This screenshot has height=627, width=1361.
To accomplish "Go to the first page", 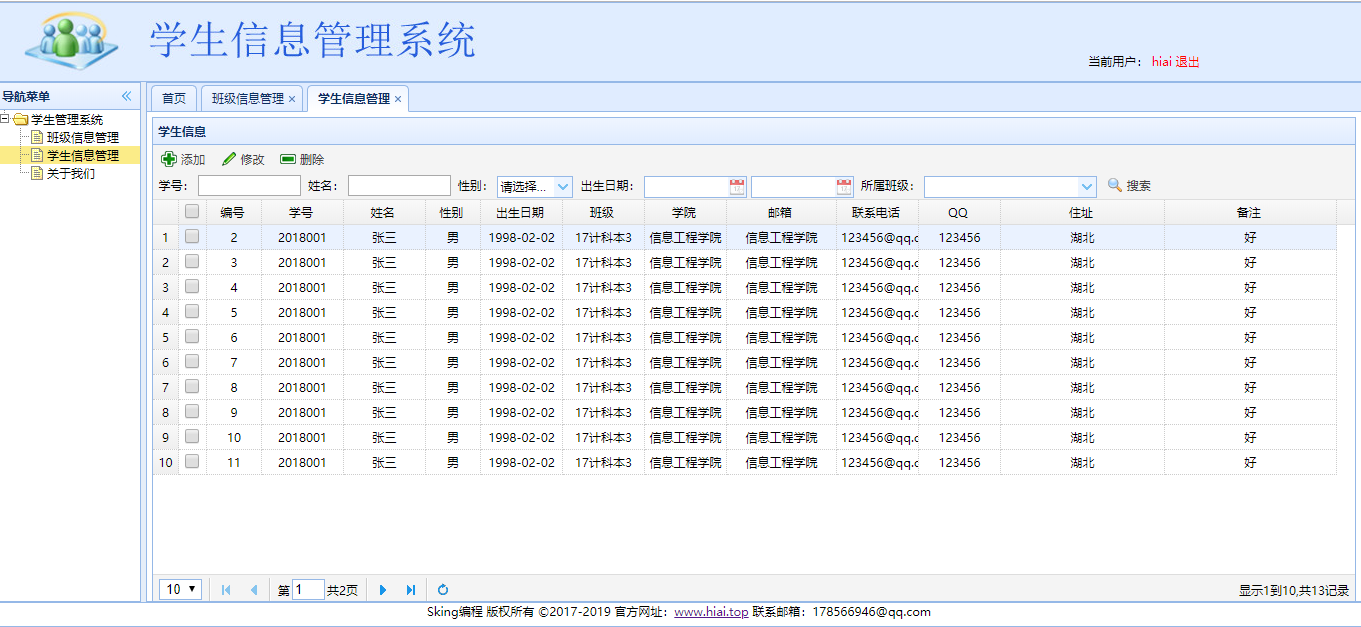I will (226, 590).
